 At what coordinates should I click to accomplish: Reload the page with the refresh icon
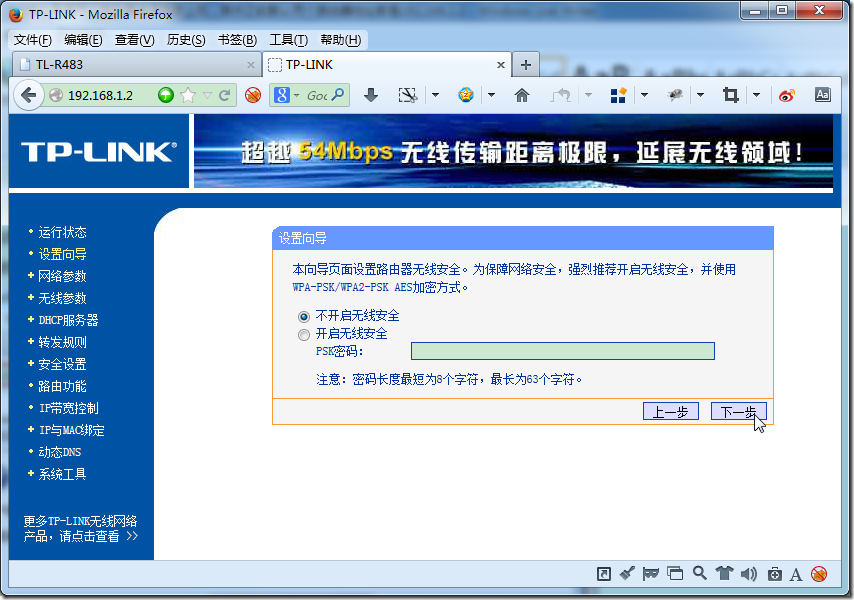[x=224, y=95]
